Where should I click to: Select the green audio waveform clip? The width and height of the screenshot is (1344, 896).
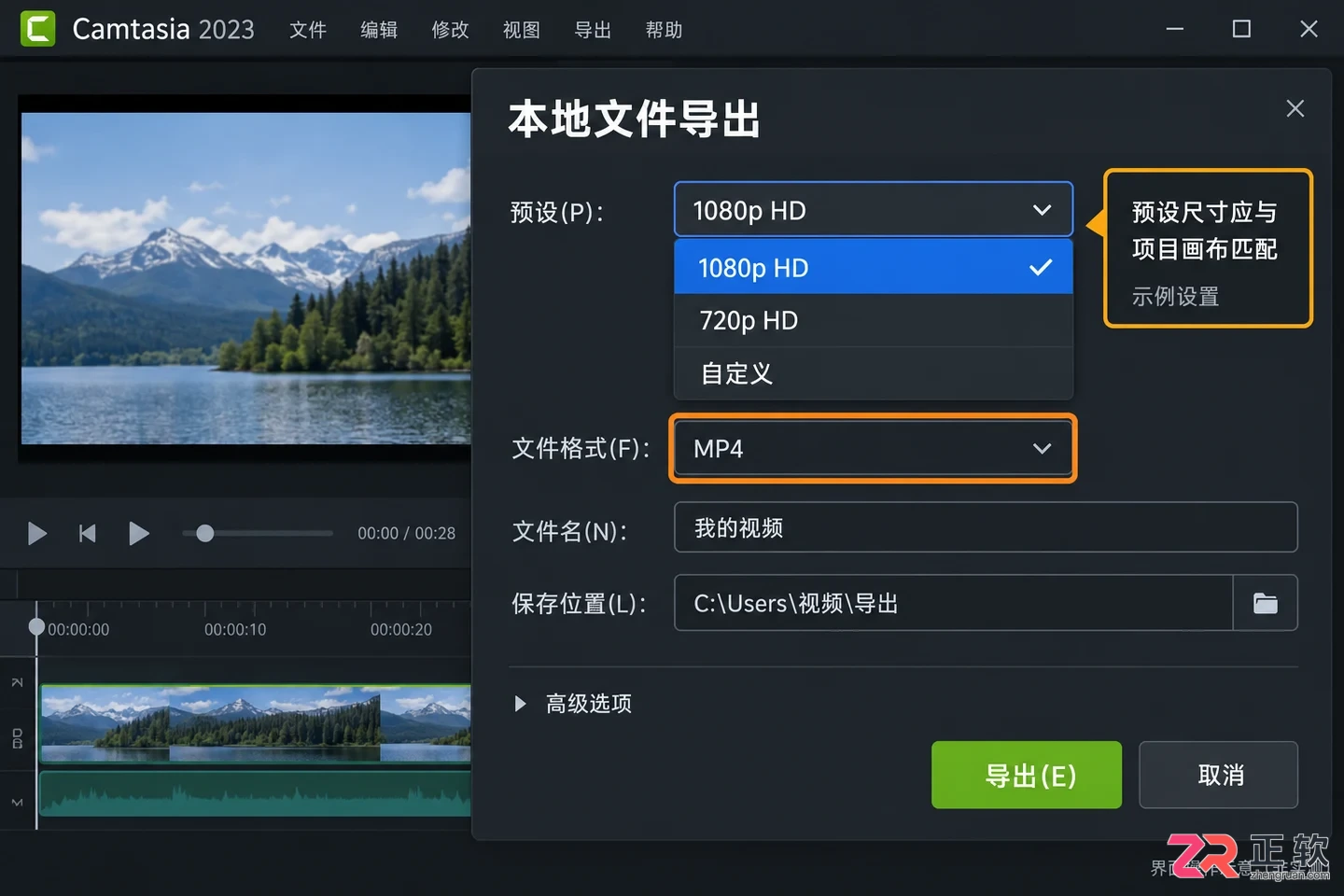coord(256,793)
